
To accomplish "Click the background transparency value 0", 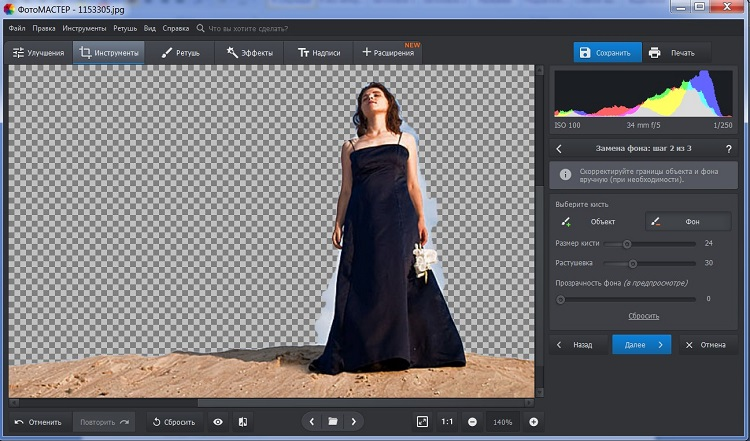I will (x=708, y=299).
